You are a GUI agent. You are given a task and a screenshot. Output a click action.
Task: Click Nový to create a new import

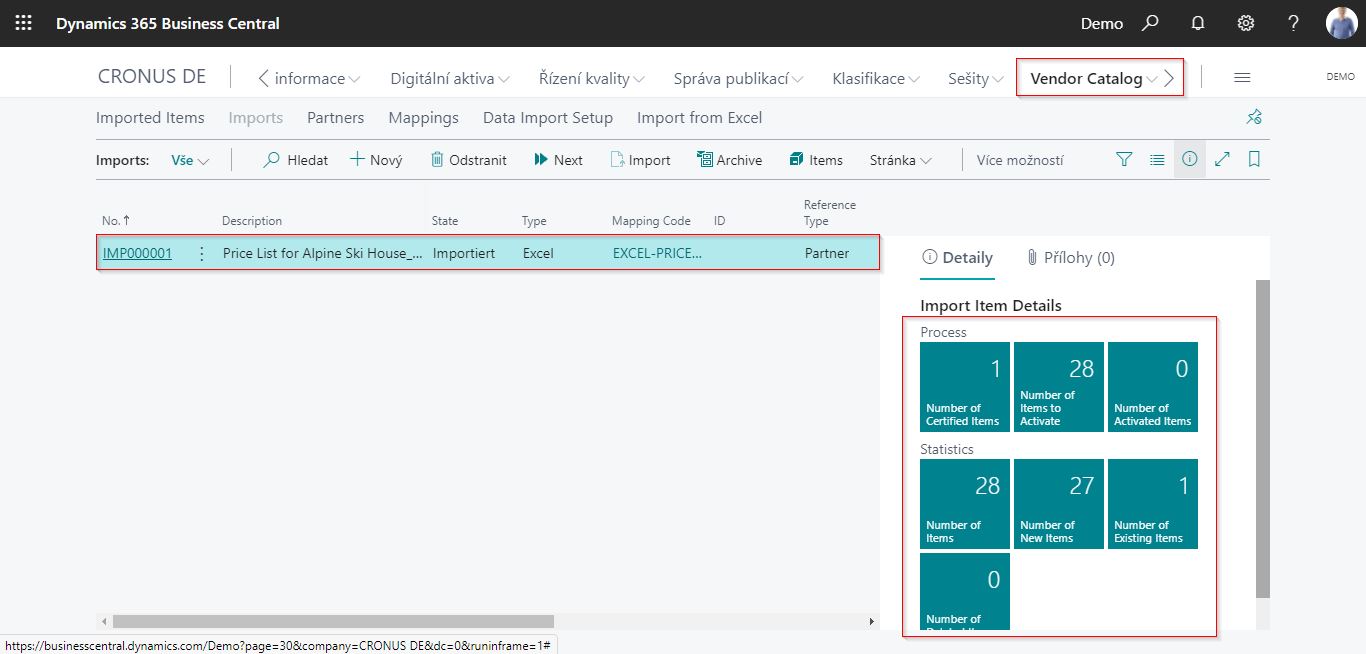click(x=376, y=160)
